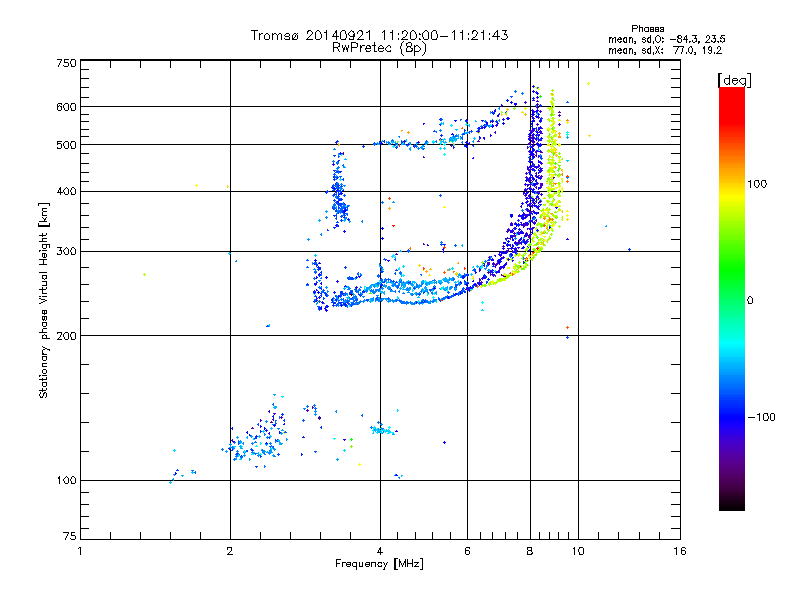Click the '100' colorbar tick label
The height and width of the screenshot is (600, 800).
757,184
